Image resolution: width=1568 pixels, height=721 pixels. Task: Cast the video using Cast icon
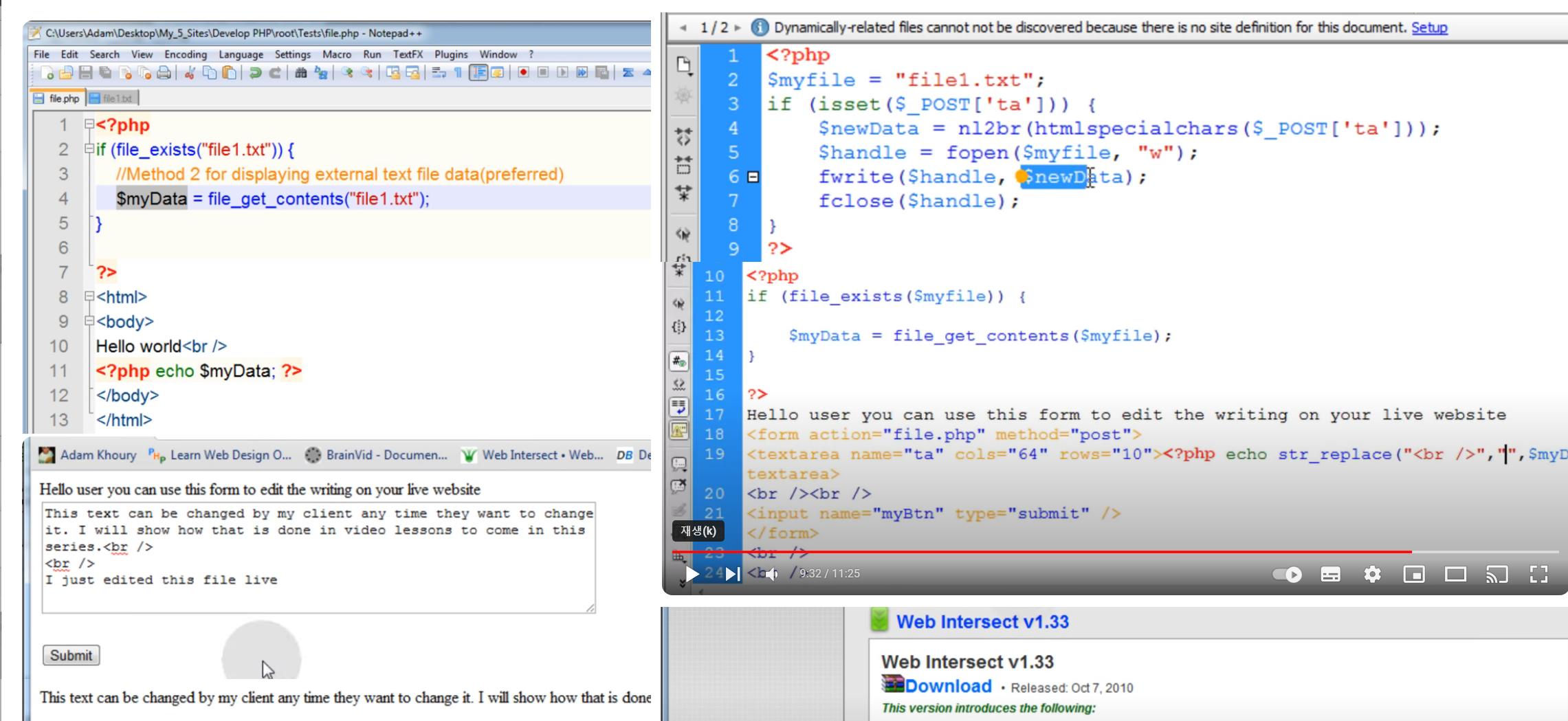[x=1497, y=574]
